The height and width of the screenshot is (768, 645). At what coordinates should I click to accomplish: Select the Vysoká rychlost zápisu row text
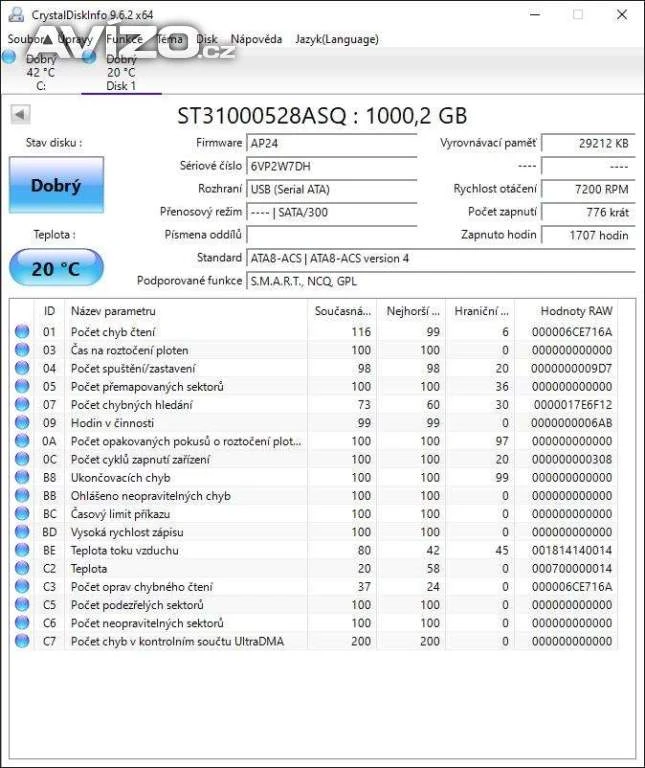coord(127,532)
